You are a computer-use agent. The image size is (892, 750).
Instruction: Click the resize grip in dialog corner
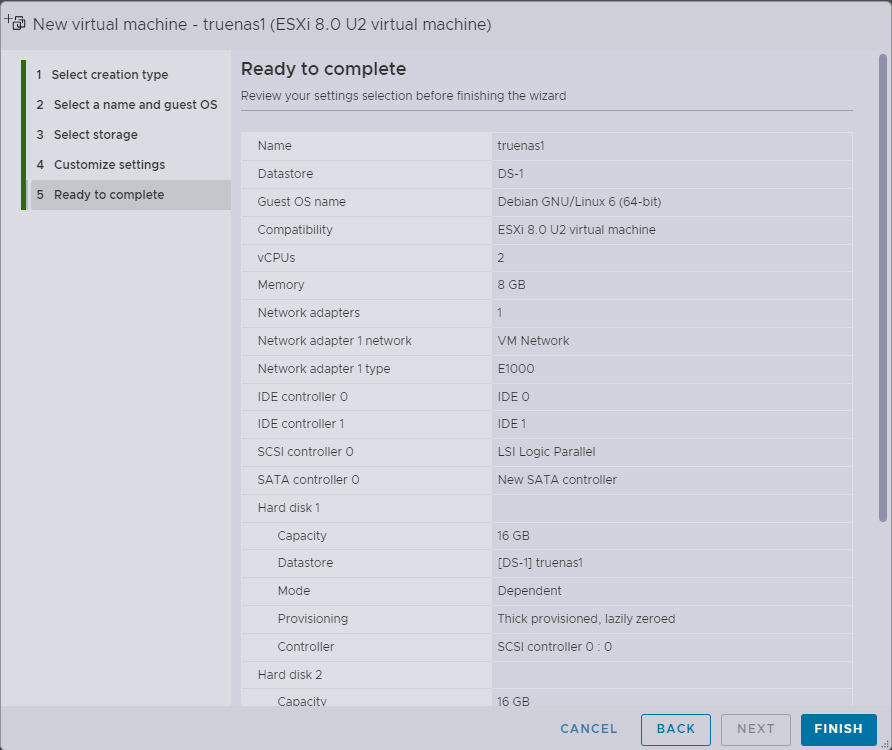pyautogui.click(x=884, y=743)
